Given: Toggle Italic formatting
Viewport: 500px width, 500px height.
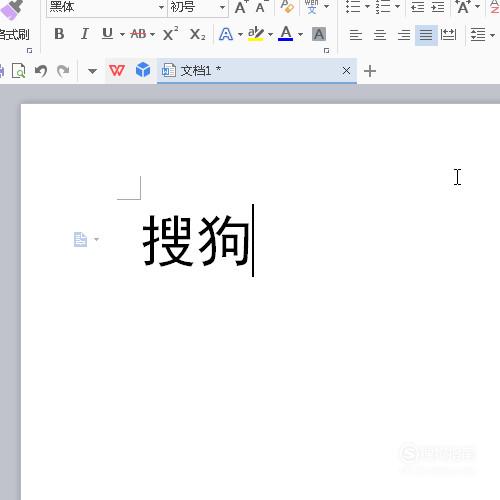Looking at the screenshot, I should (84, 34).
